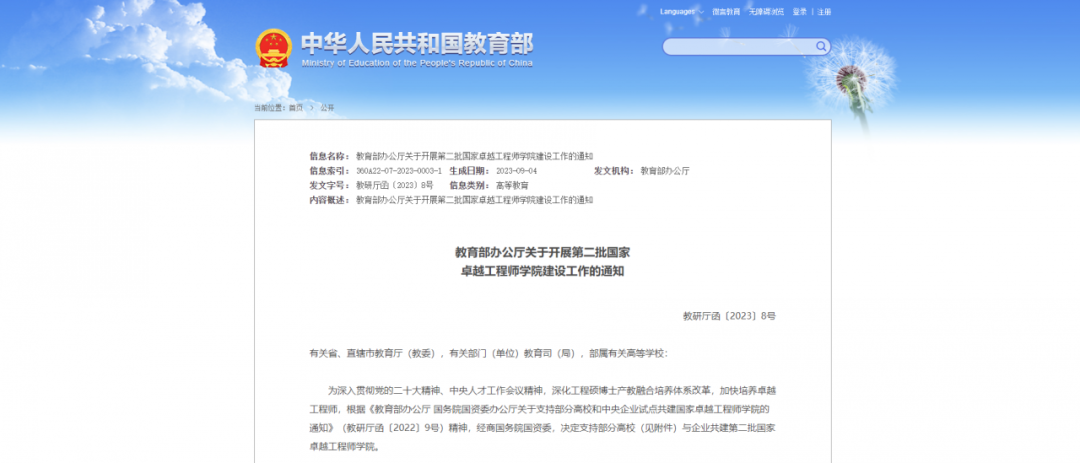Click the right-aligned 教研厅函〔2023〕8号 above the body
The height and width of the screenshot is (463, 1080).
pyautogui.click(x=729, y=316)
